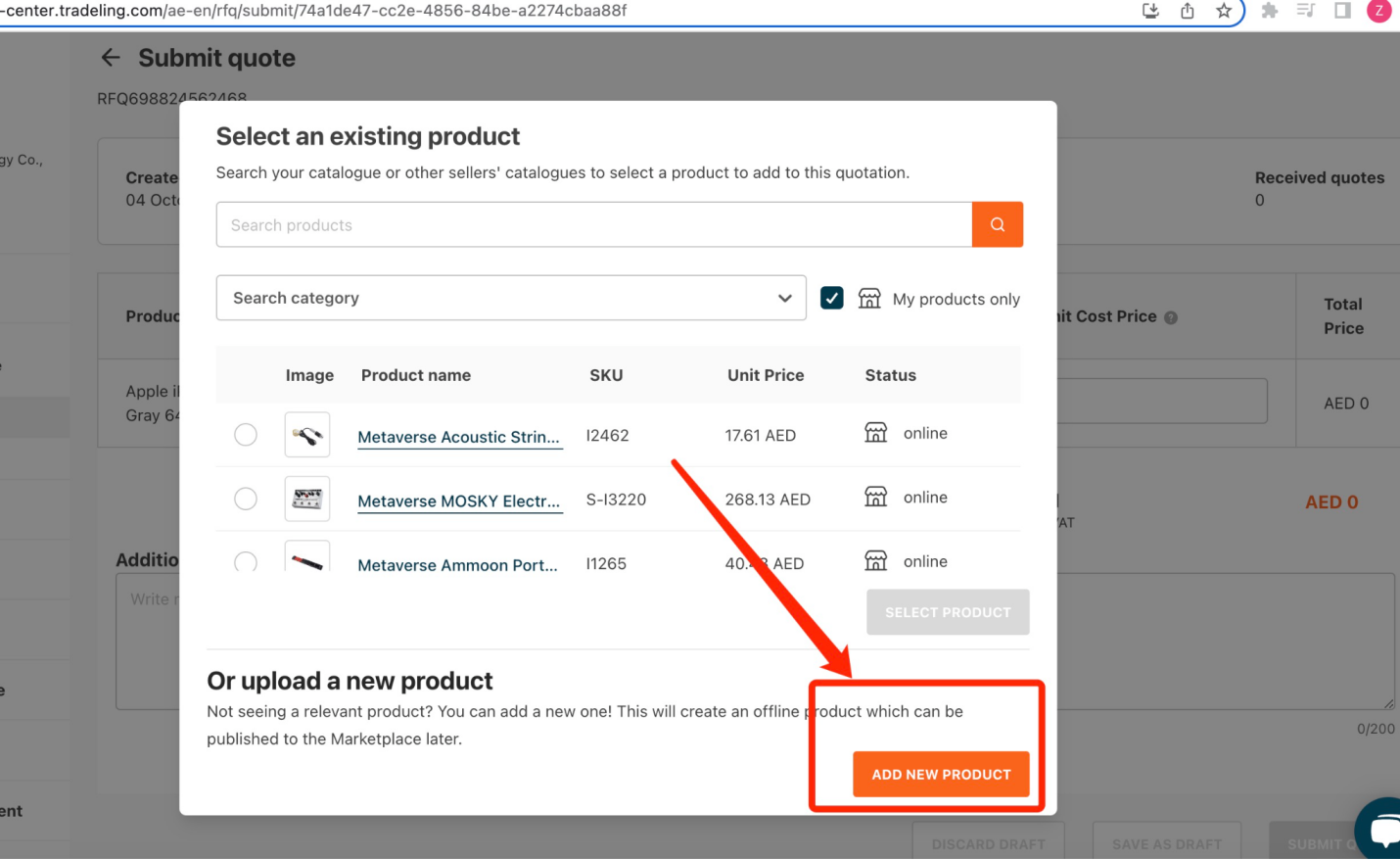Image resolution: width=1400 pixels, height=859 pixels.
Task: Click the share icon in address bar
Action: [1187, 11]
